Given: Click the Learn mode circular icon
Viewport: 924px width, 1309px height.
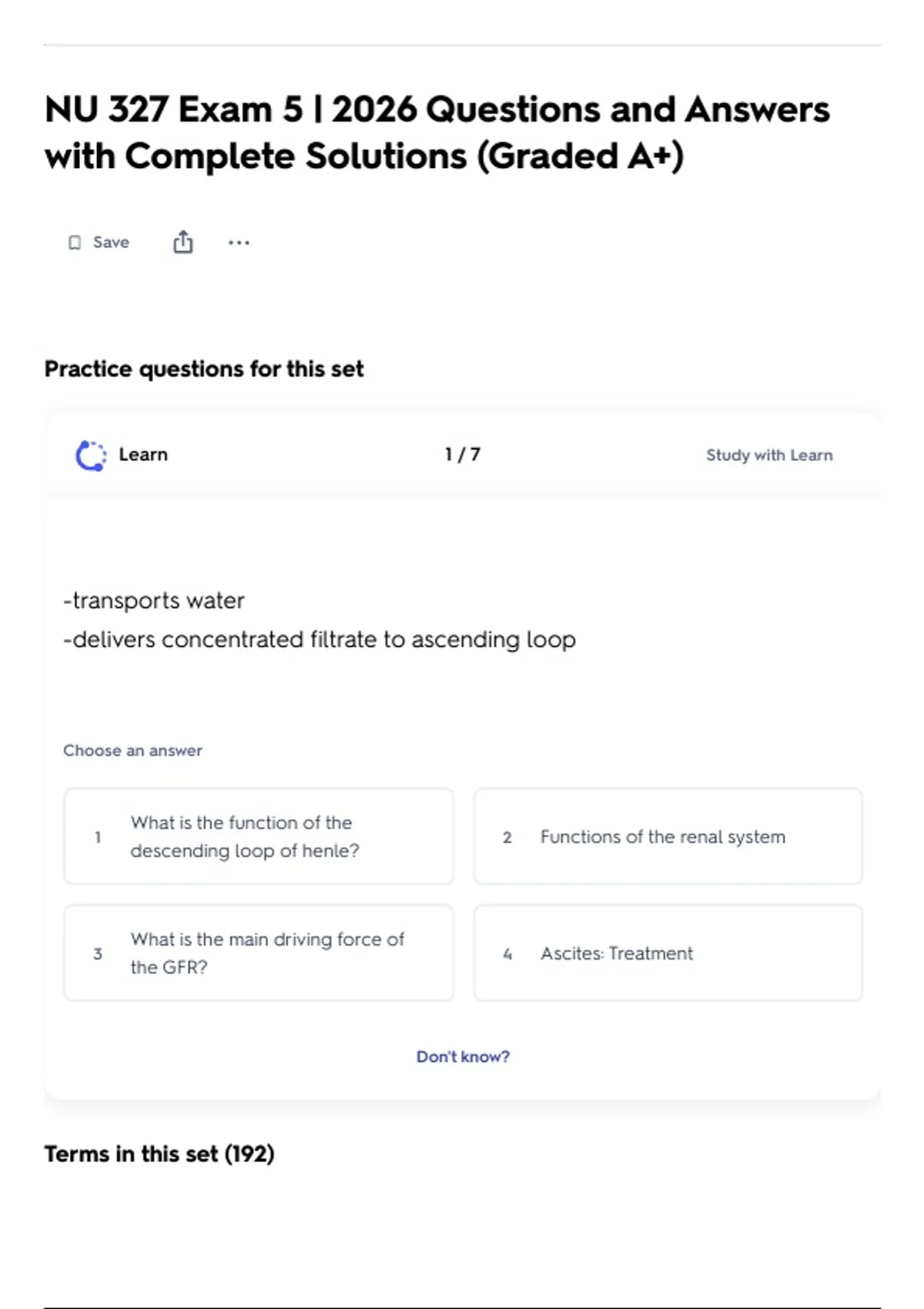Looking at the screenshot, I should pos(91,455).
